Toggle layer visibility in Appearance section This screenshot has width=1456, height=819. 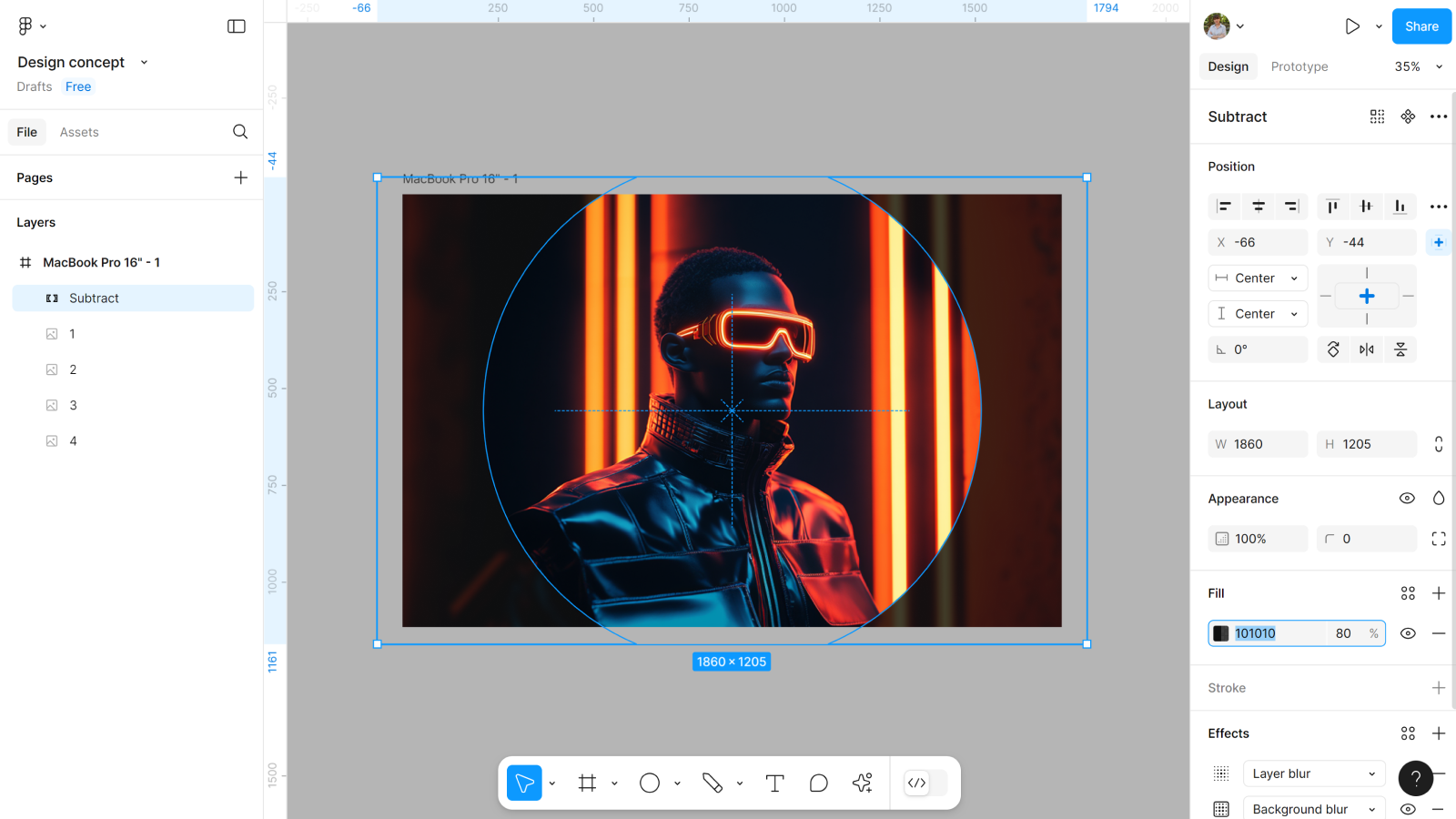tap(1407, 499)
